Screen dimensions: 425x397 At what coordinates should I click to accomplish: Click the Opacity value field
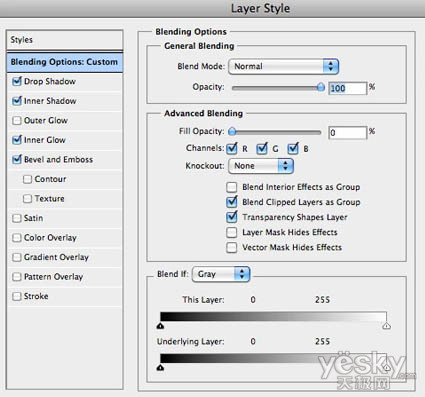[x=347, y=88]
